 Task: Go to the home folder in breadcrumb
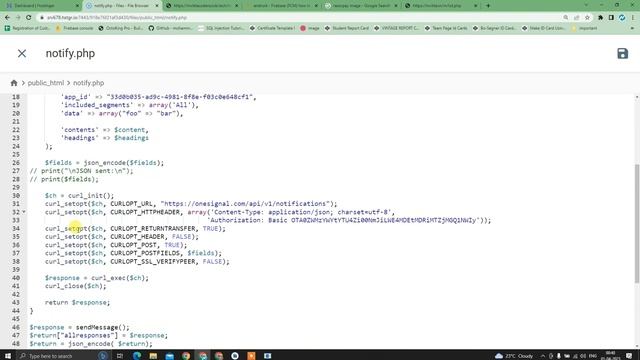pyautogui.click(x=14, y=83)
